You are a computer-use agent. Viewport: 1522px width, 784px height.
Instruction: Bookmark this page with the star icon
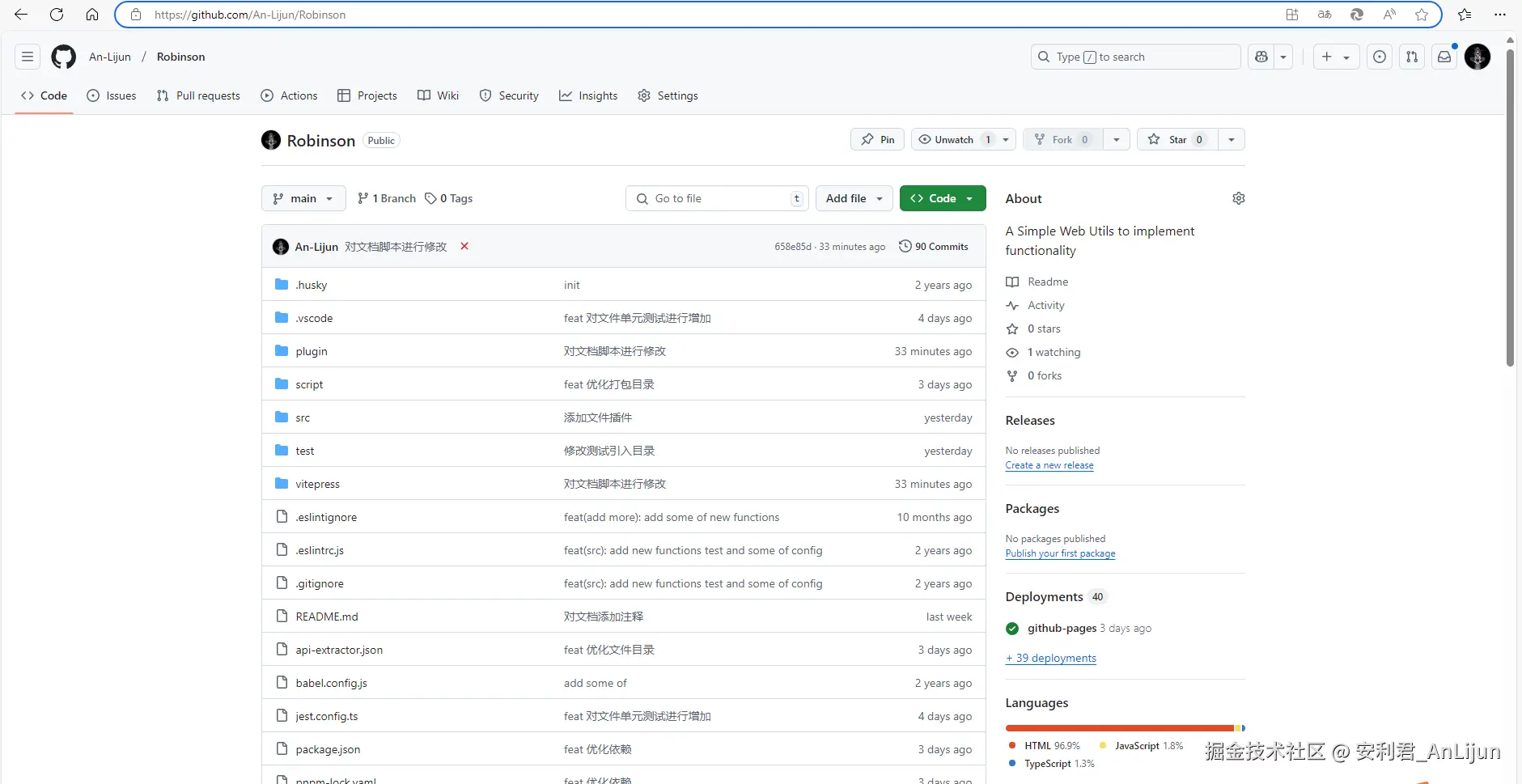pos(1422,15)
